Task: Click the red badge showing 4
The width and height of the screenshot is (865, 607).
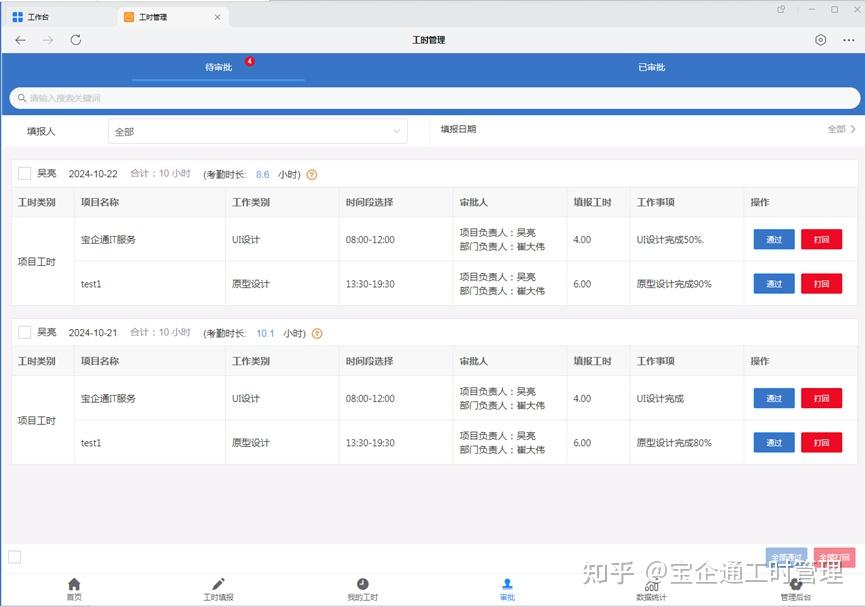Action: 250,61
